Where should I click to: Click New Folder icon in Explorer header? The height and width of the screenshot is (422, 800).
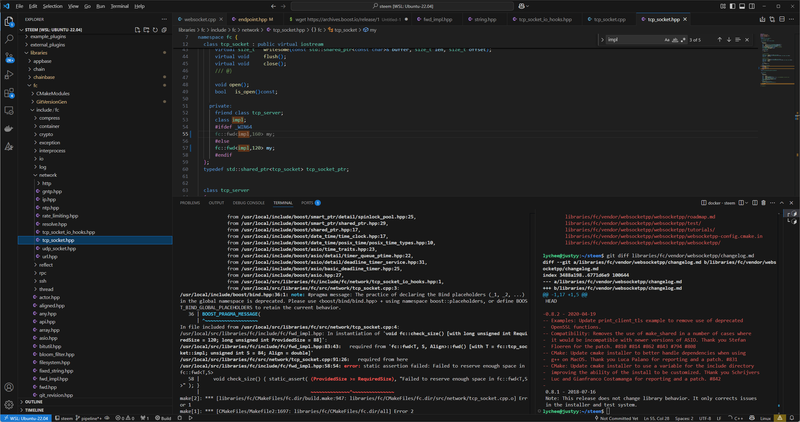click(146, 30)
